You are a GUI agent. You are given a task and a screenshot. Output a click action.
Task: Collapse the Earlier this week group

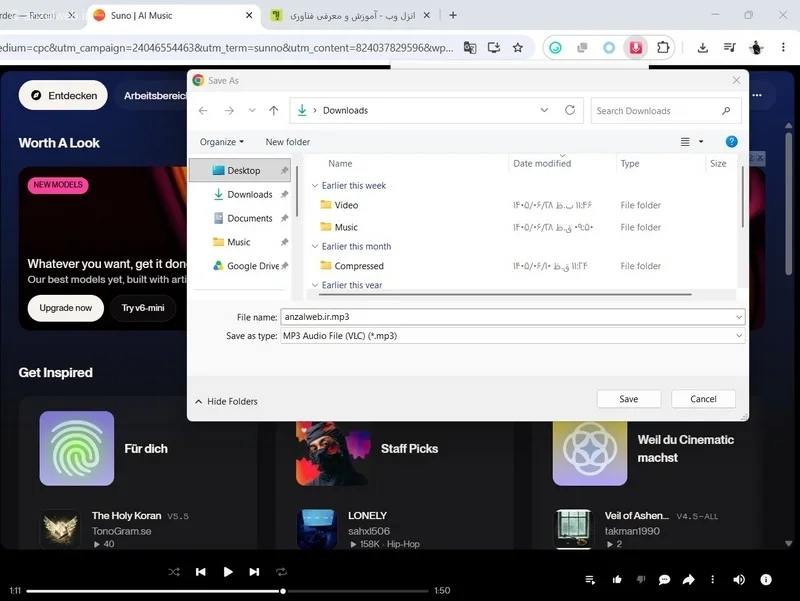pyautogui.click(x=315, y=186)
